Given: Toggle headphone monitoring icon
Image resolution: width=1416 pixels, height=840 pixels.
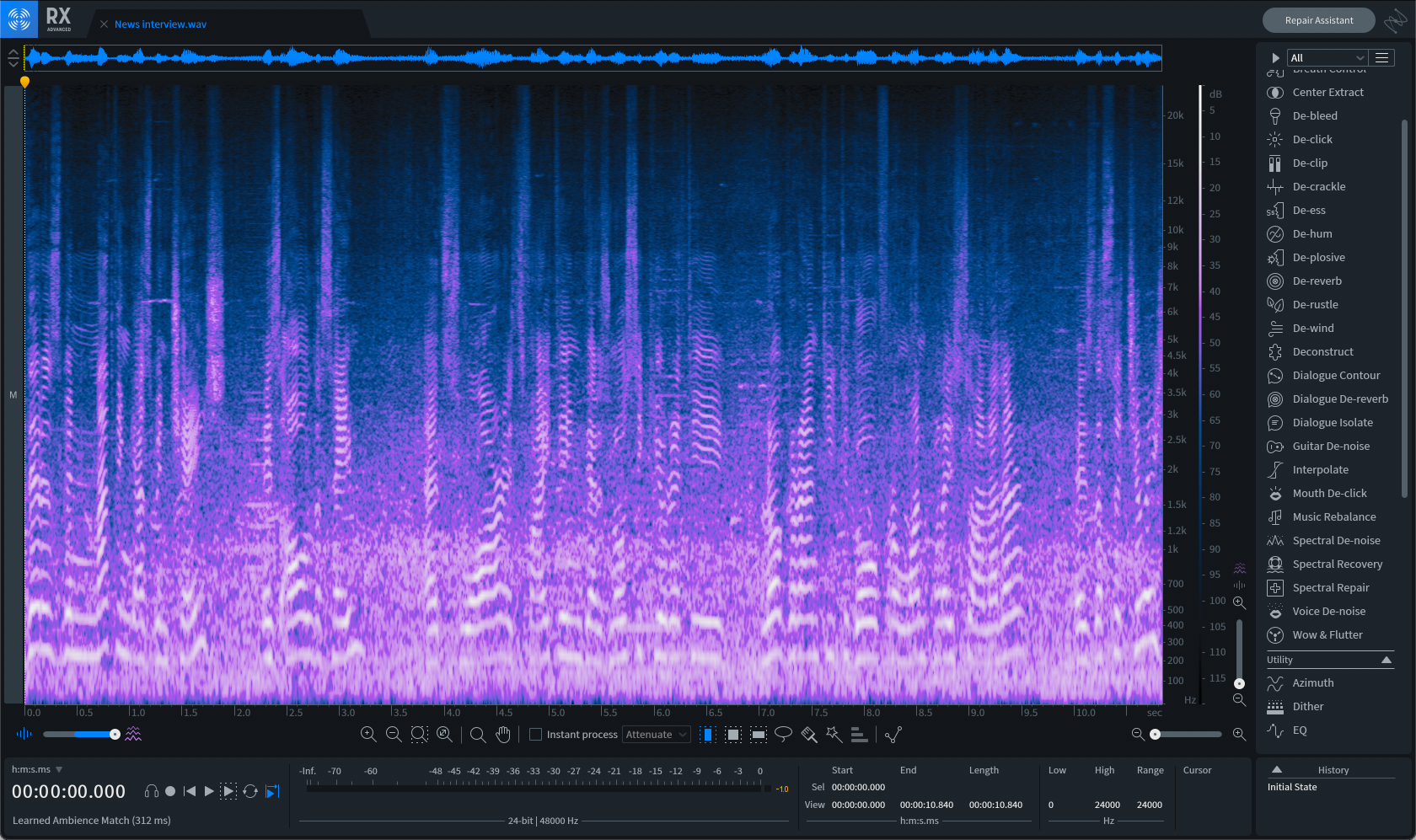Looking at the screenshot, I should pos(152,791).
